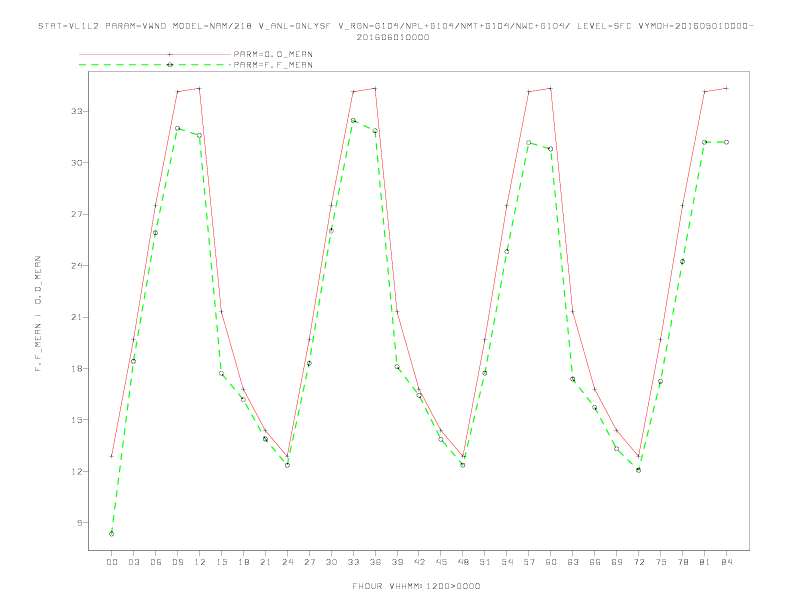
Task: Click the x-axis title FHOUR VHHMM:1200>0000
Action: click(x=416, y=586)
